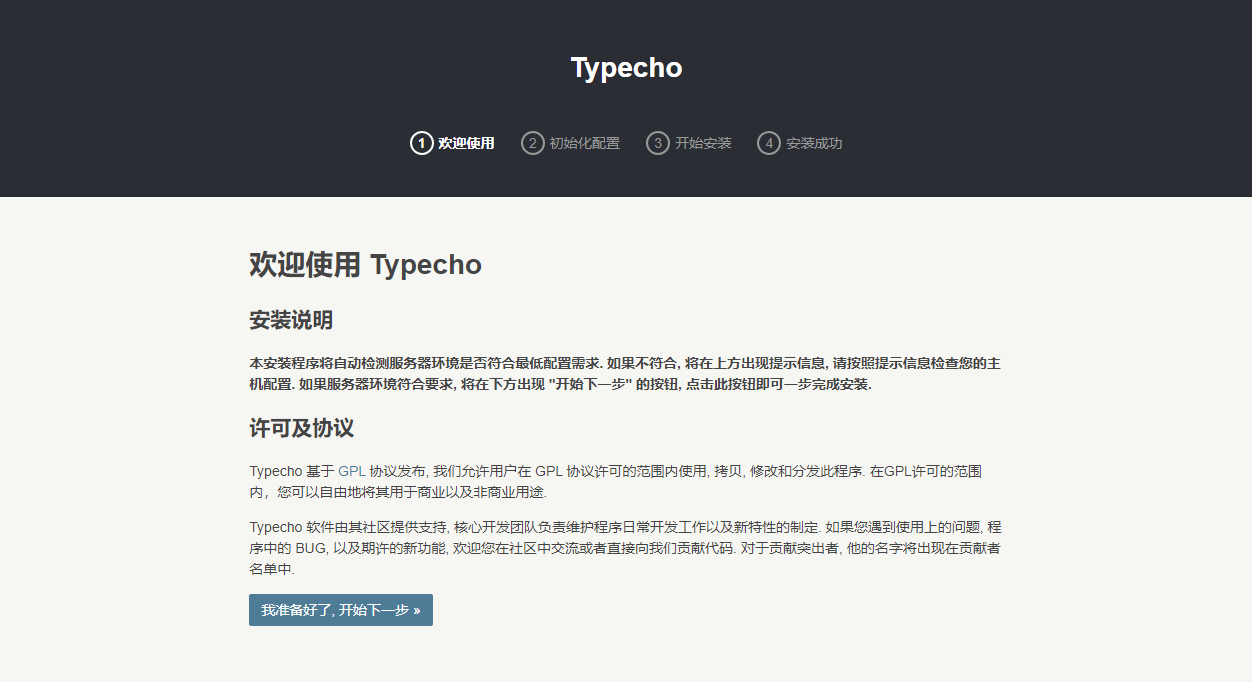Viewport: 1252px width, 682px height.
Task: Click the 许可及协议 heading
Action: 301,429
